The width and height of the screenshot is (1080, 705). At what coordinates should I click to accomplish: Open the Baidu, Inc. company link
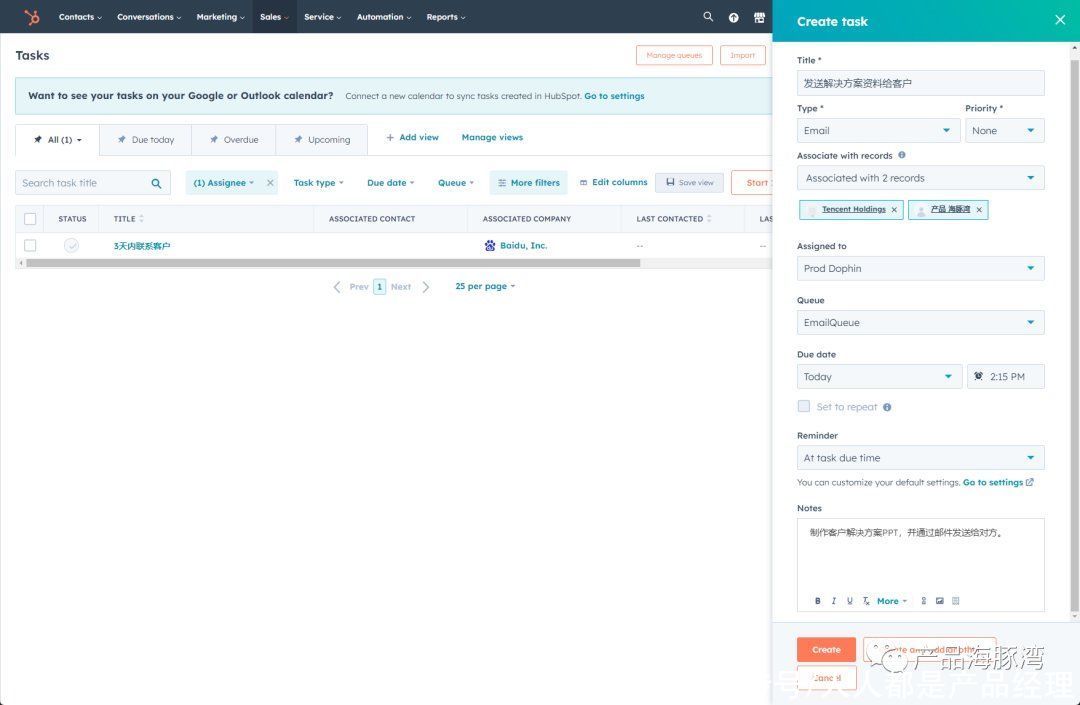(x=523, y=245)
